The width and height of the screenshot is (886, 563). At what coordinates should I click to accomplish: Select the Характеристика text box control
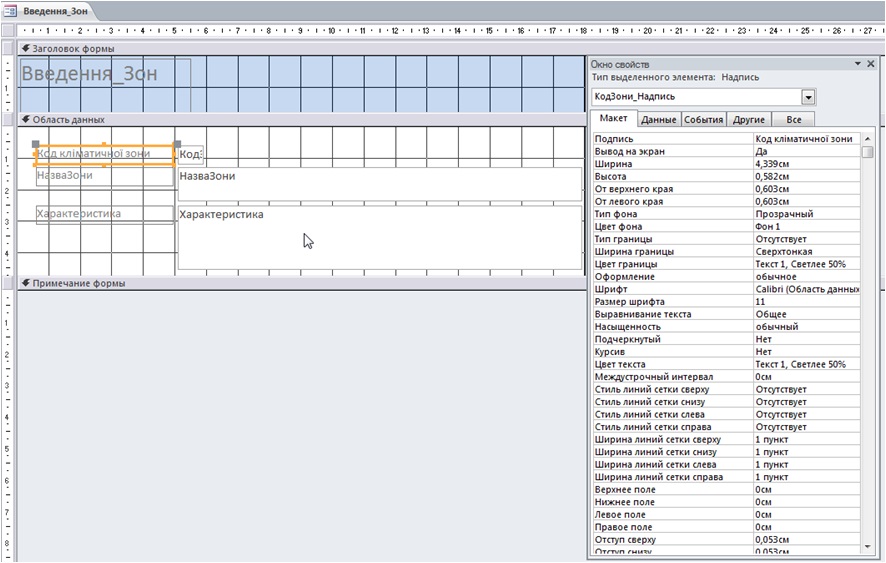click(x=379, y=238)
